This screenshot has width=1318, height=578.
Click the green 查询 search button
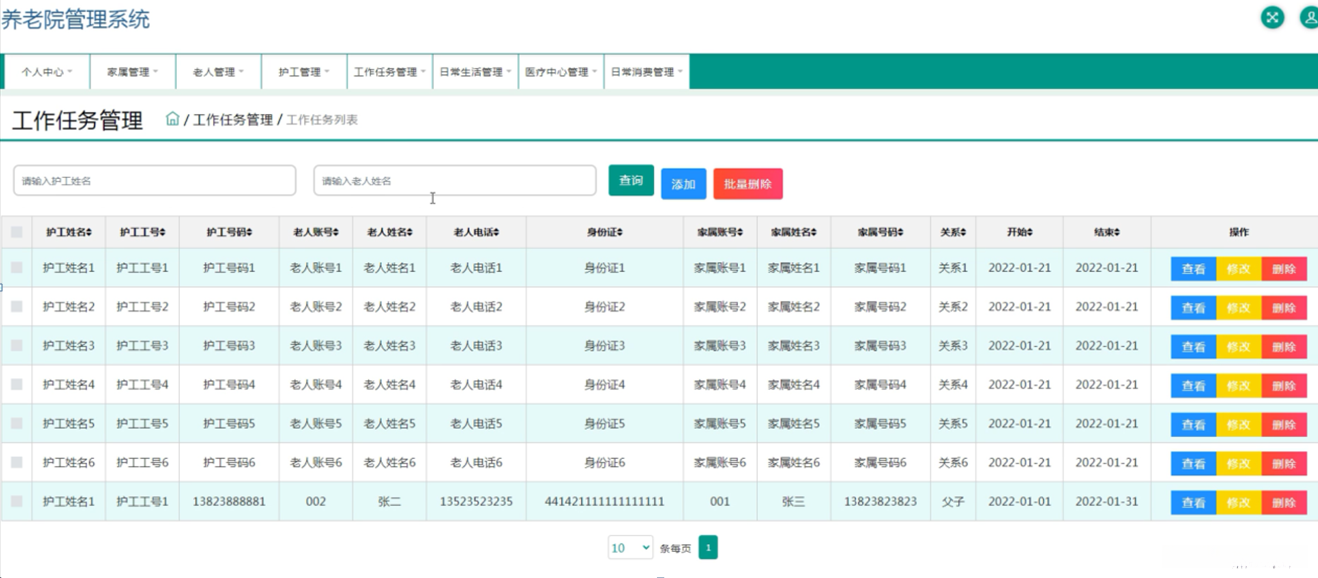pos(631,181)
